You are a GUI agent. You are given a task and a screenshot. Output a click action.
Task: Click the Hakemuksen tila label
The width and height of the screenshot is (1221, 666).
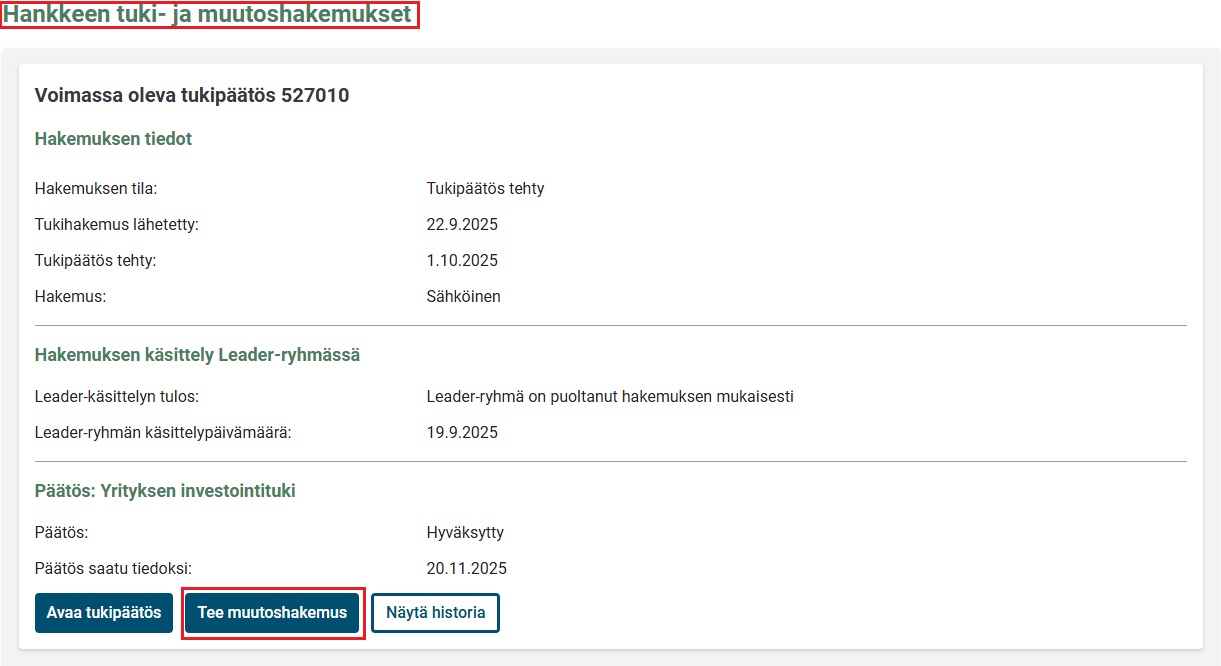[96, 188]
